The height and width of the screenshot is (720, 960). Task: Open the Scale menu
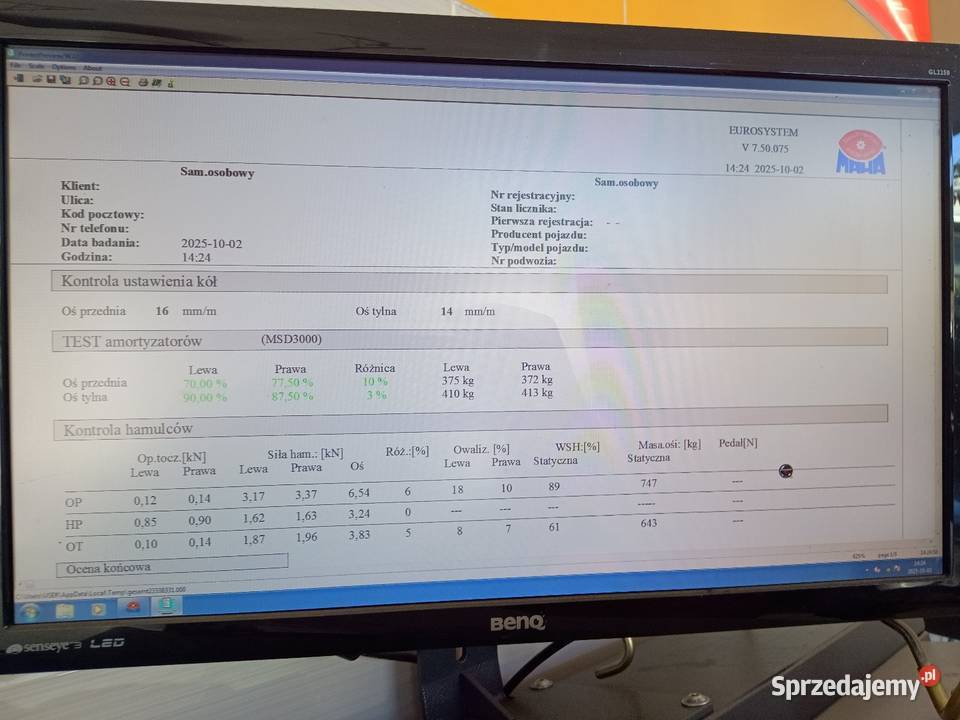(36, 67)
